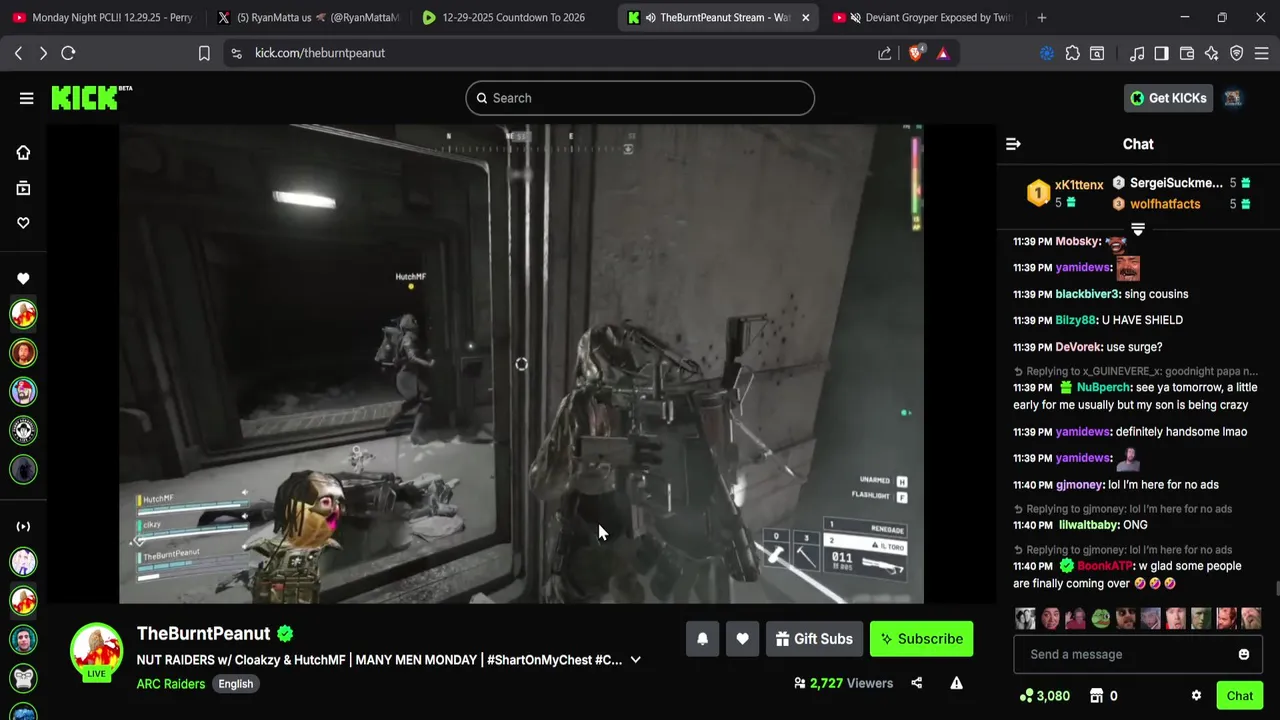Open the Browse icon in the sidebar
The height and width of the screenshot is (720, 1280).
point(23,188)
